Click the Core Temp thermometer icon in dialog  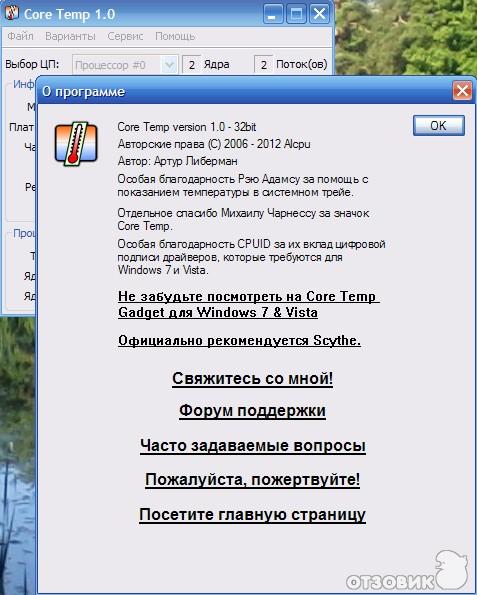tap(76, 143)
